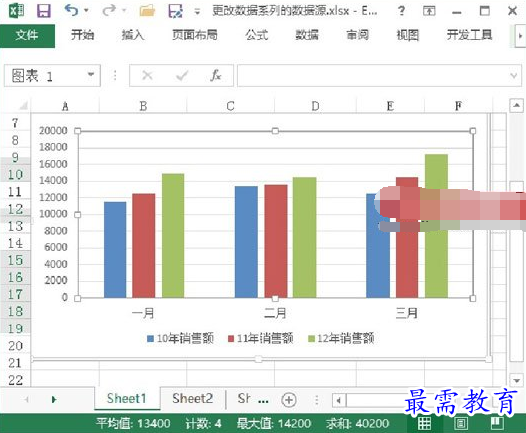Open file using the folder icon
The image size is (526, 433).
click(x=147, y=11)
